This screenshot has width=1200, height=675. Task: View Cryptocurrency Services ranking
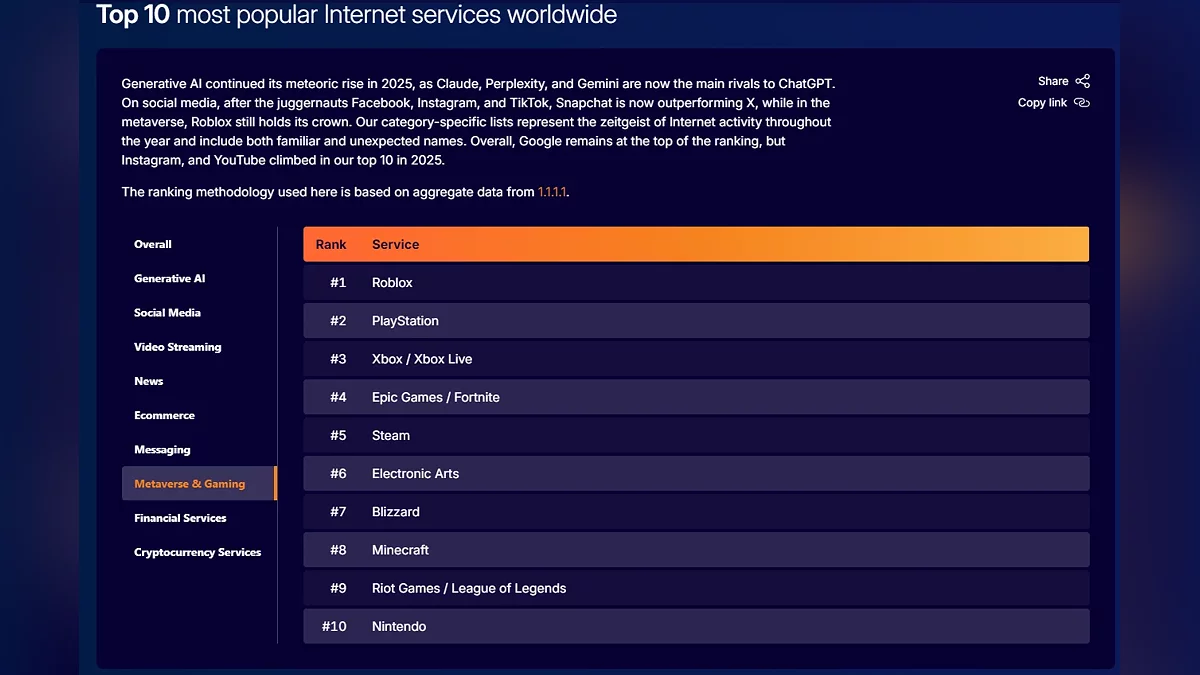[198, 552]
